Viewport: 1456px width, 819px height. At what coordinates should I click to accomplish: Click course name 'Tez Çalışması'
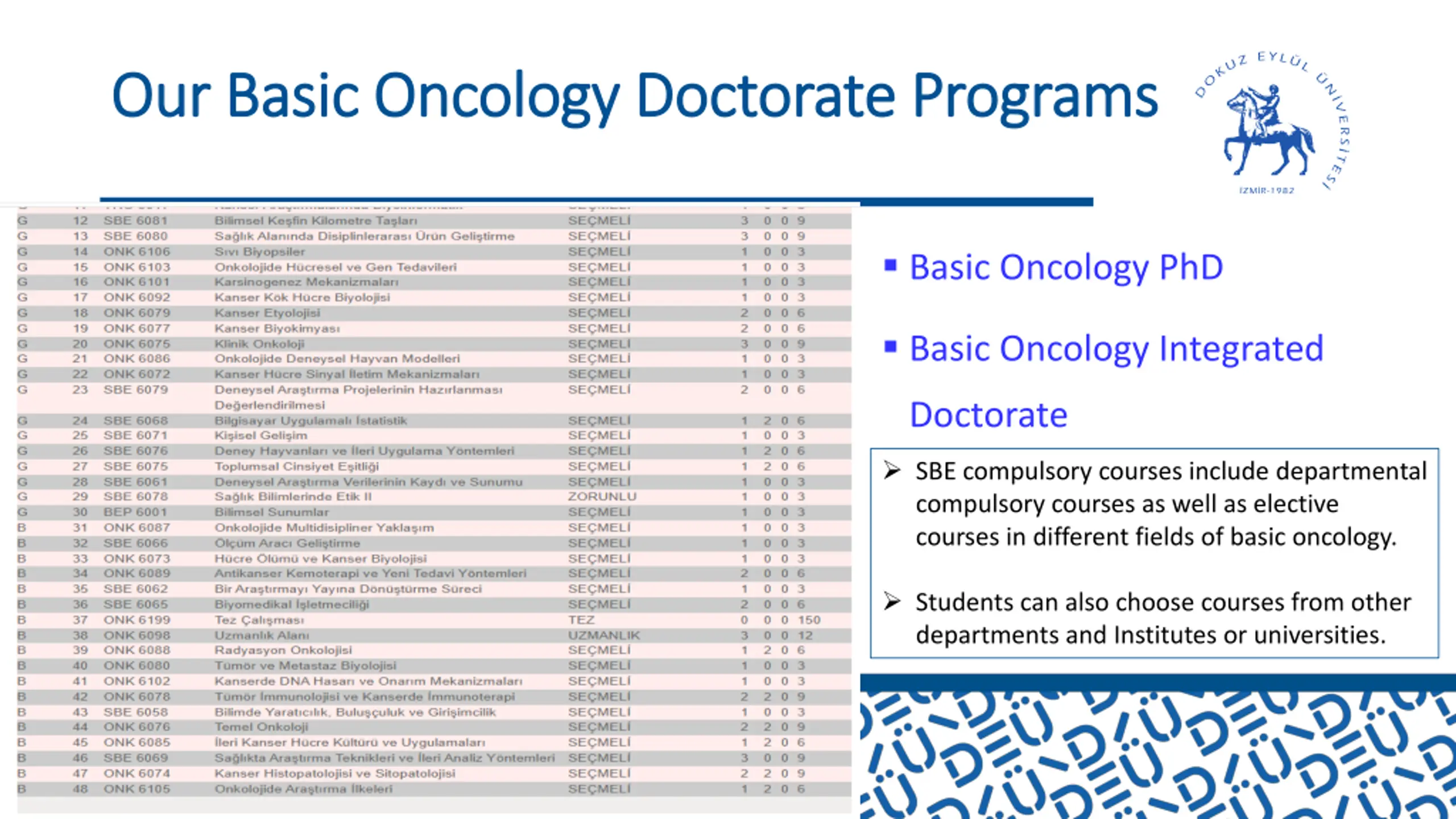click(259, 620)
